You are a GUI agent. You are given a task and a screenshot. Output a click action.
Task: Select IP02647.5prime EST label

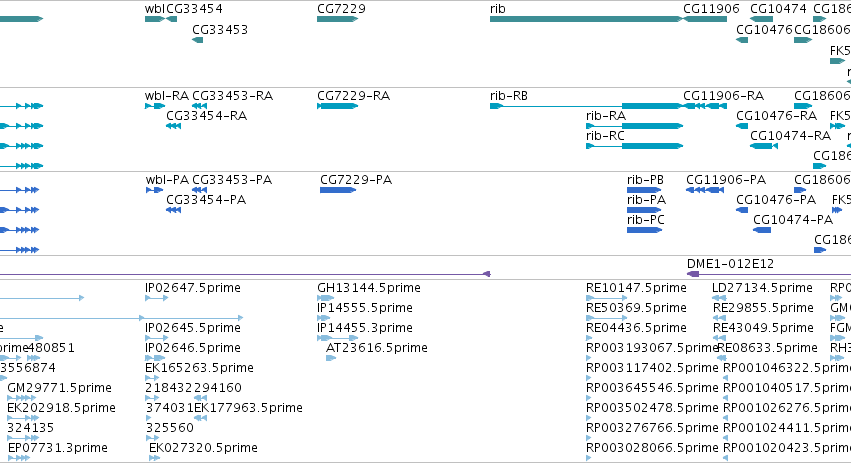click(x=193, y=288)
